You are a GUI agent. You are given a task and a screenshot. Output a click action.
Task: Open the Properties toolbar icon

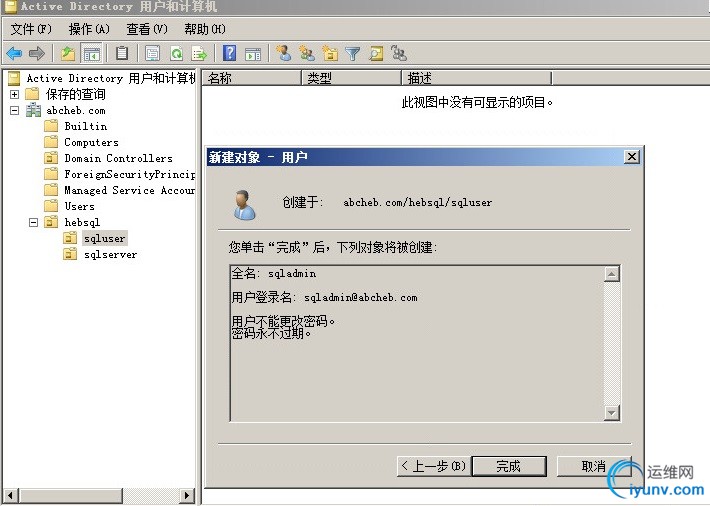point(153,53)
